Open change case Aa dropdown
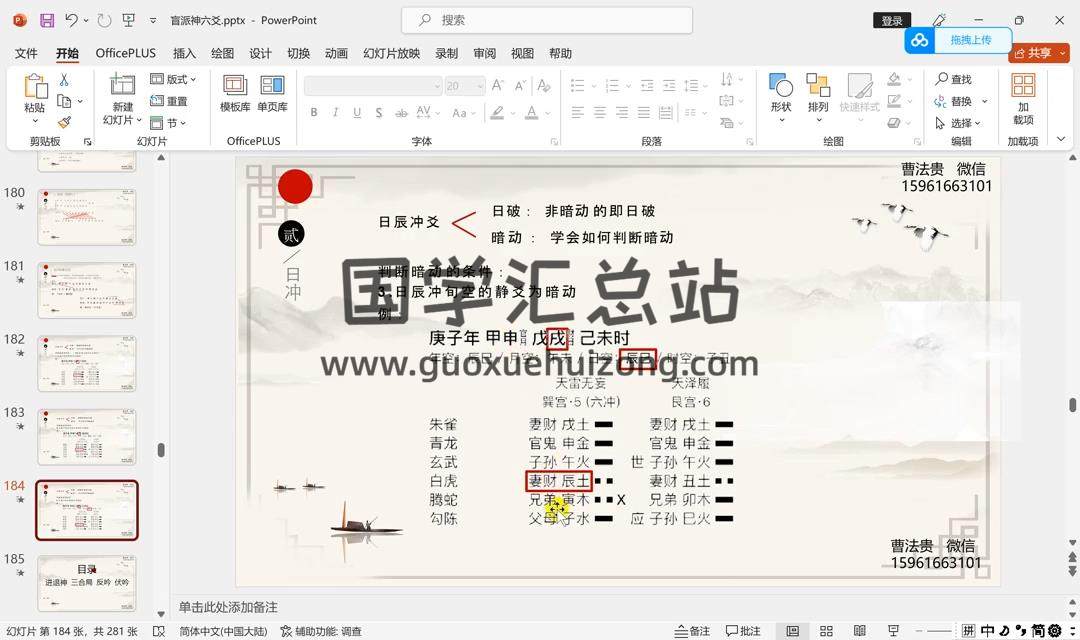This screenshot has height=640, width=1080. [463, 112]
